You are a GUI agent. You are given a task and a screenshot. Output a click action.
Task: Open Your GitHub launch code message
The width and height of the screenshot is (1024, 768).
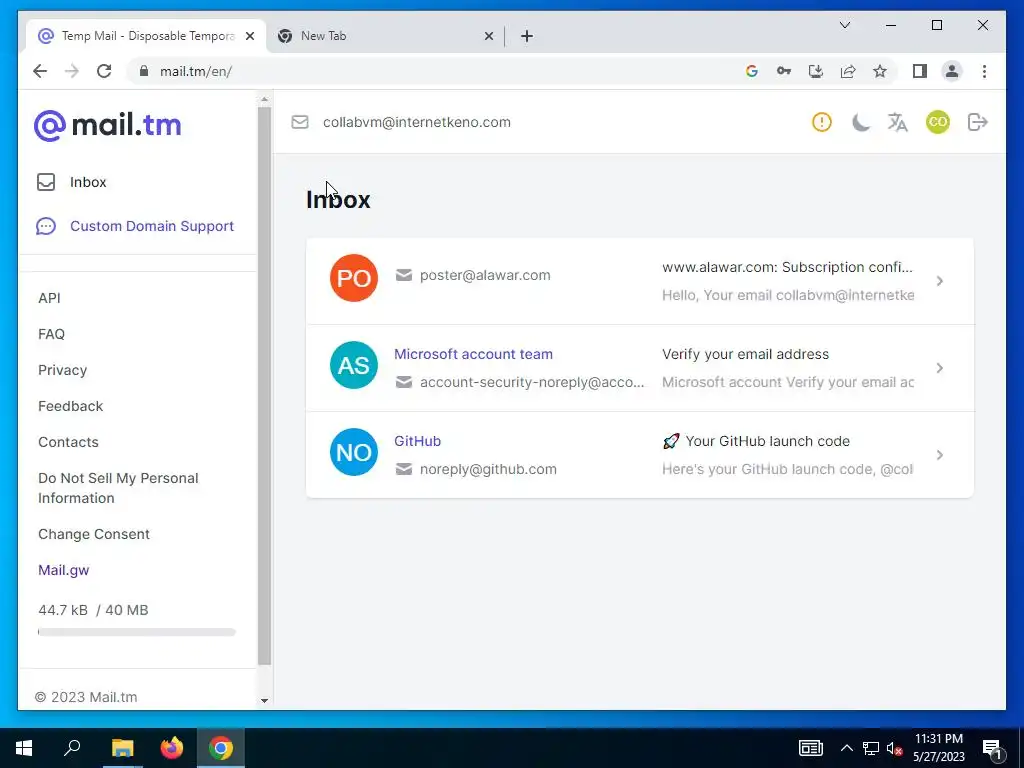756,441
